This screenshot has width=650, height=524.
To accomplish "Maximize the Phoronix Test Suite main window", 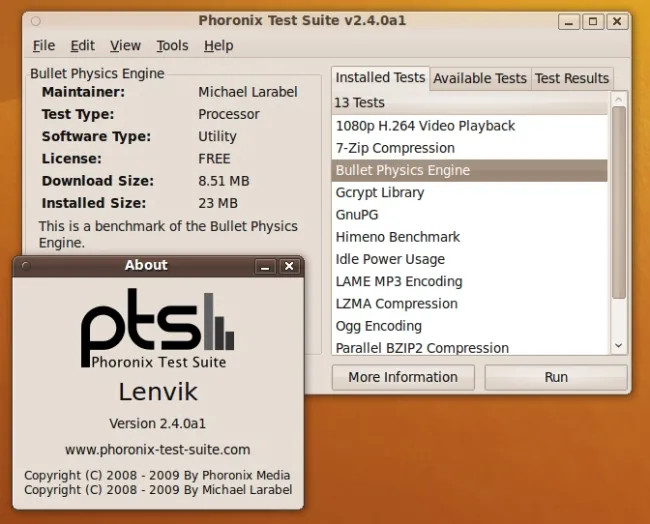I will coord(593,22).
